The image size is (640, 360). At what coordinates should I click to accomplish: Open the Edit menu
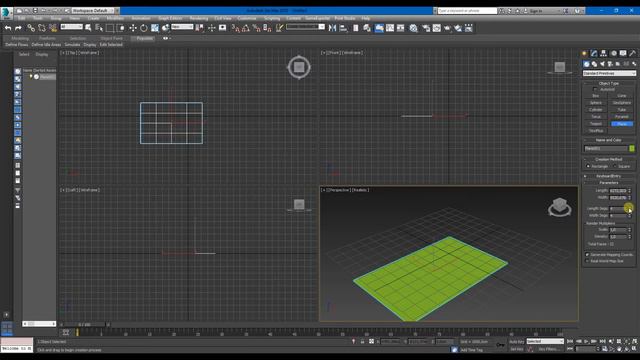(x=21, y=18)
